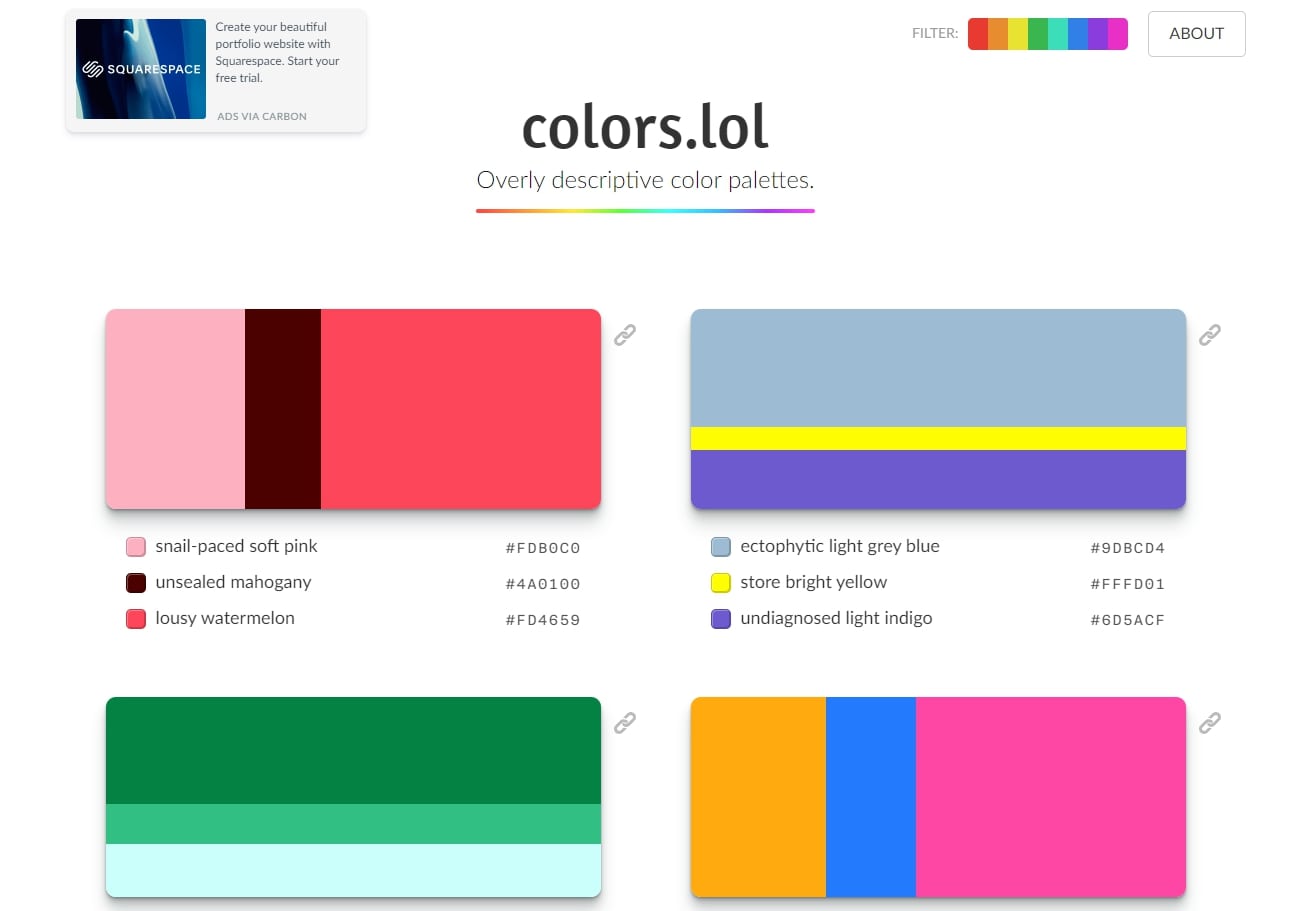Image resolution: width=1304 pixels, height=911 pixels.
Task: Click the FILTER label
Action: click(x=935, y=34)
